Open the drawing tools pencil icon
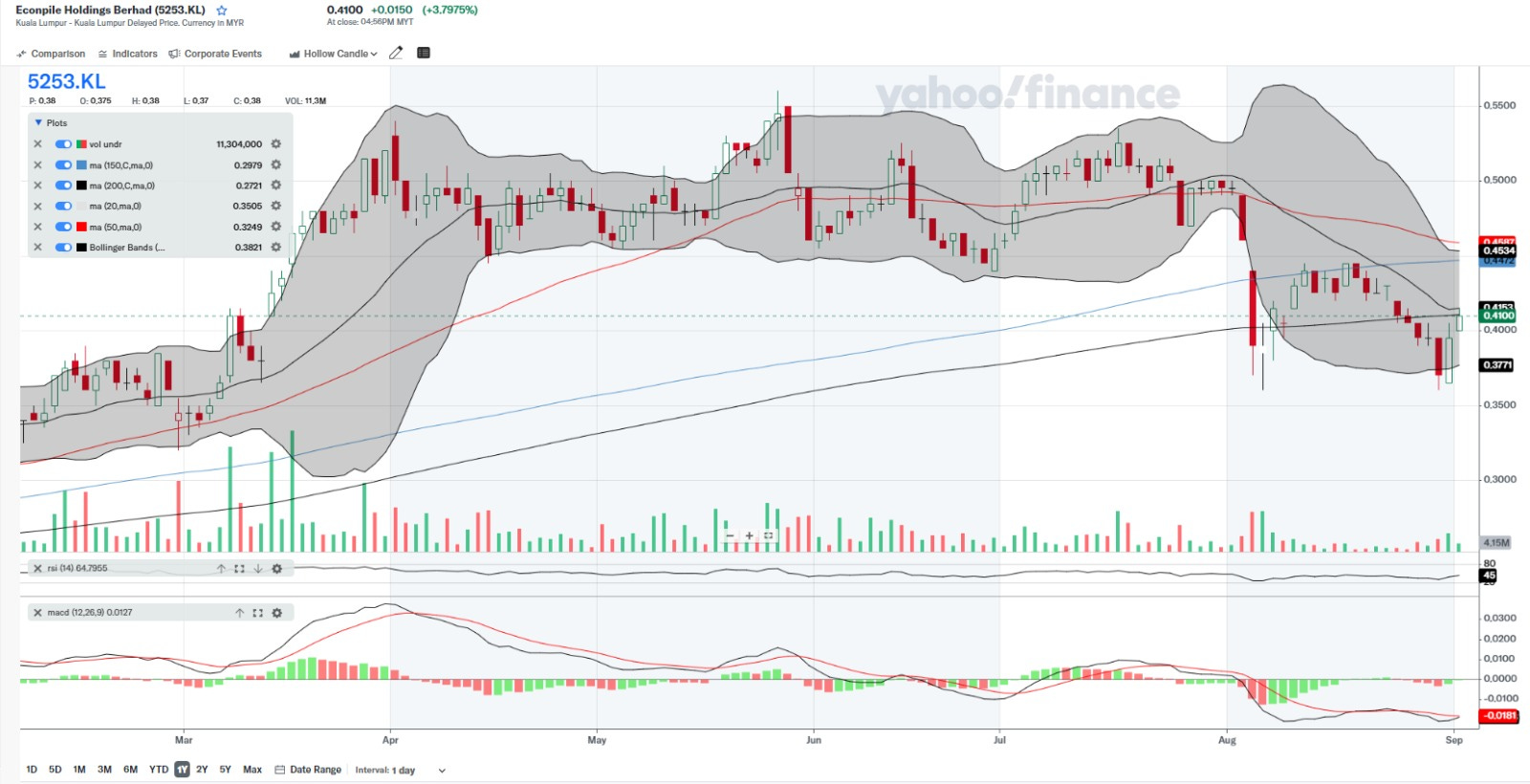This screenshot has width=1530, height=784. click(396, 53)
